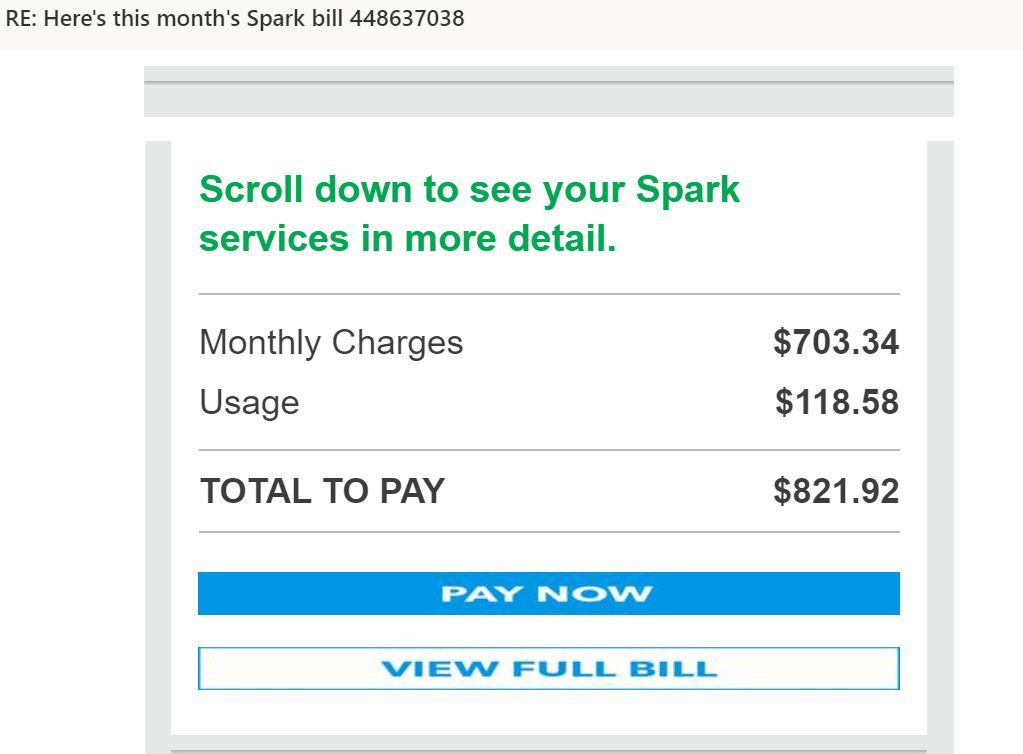Select the bill number 448637038 in subject
The width and height of the screenshot is (1023, 754).
pyautogui.click(x=407, y=18)
